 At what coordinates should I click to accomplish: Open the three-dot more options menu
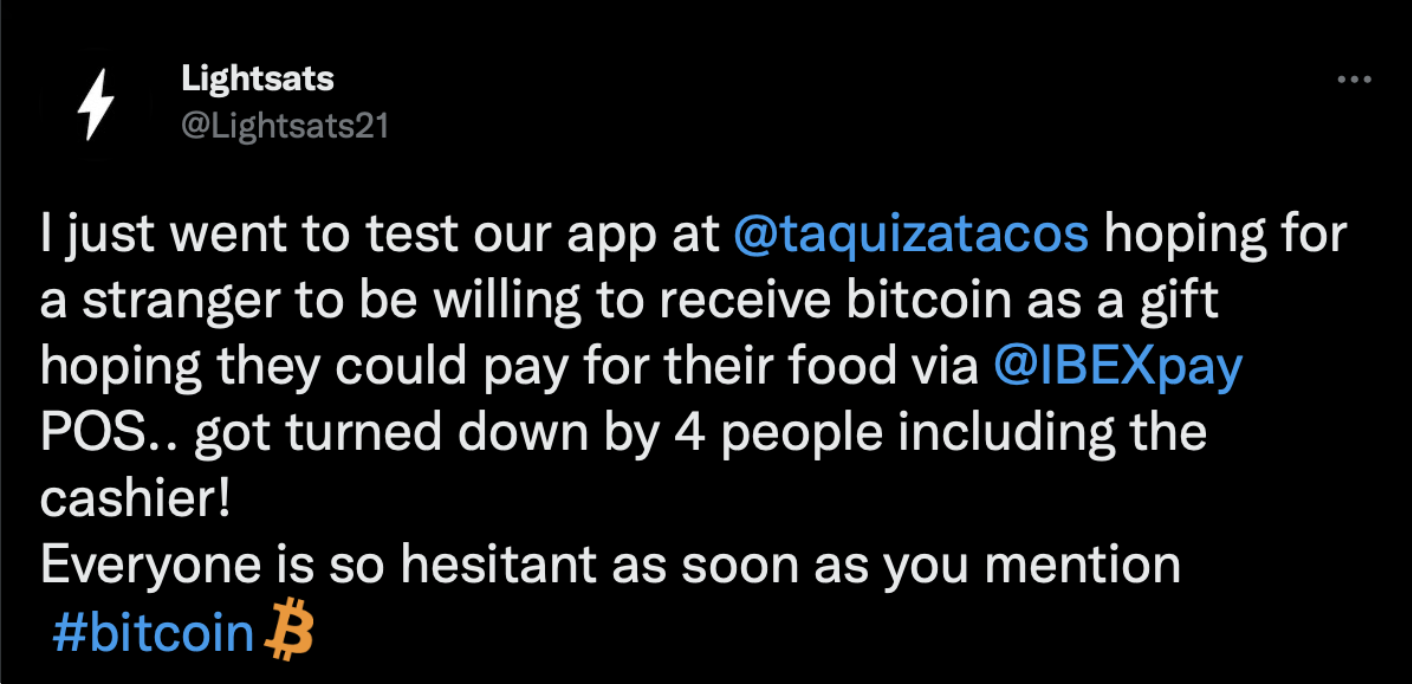pos(1354,80)
